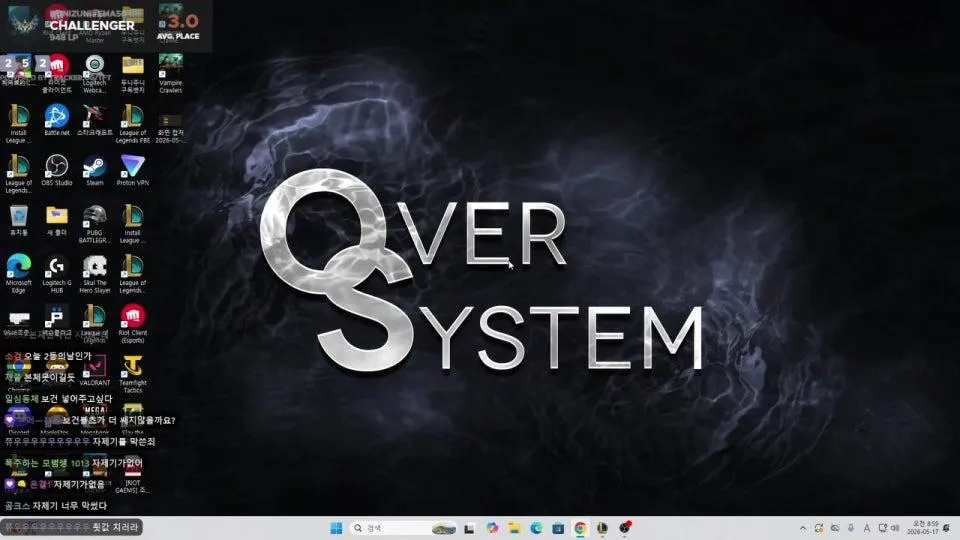The image size is (960, 540).
Task: Open the 두나주니 folder on the desktop
Action: [132, 74]
